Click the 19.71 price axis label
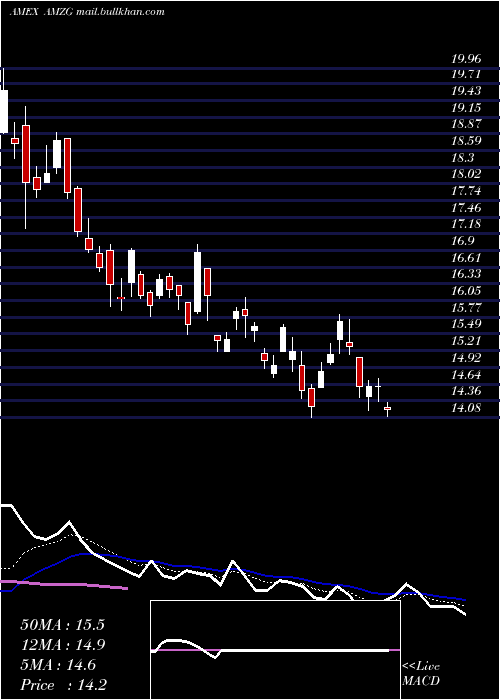 point(467,74)
